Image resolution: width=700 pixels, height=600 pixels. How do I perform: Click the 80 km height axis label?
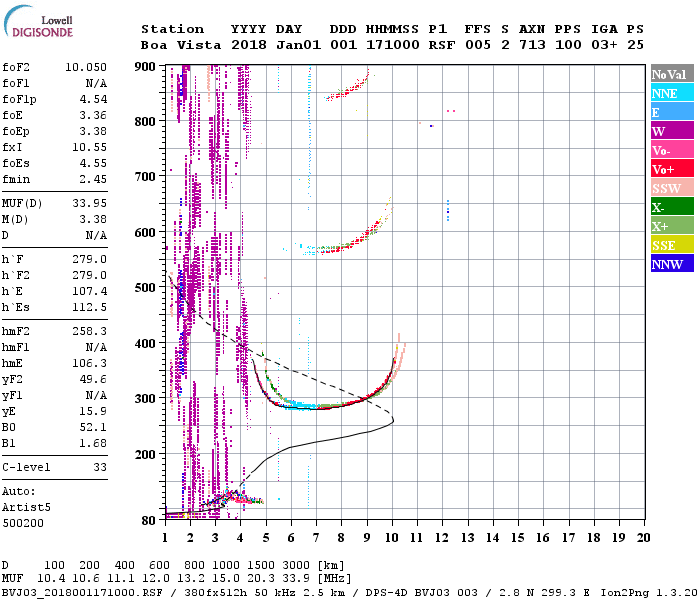point(149,520)
